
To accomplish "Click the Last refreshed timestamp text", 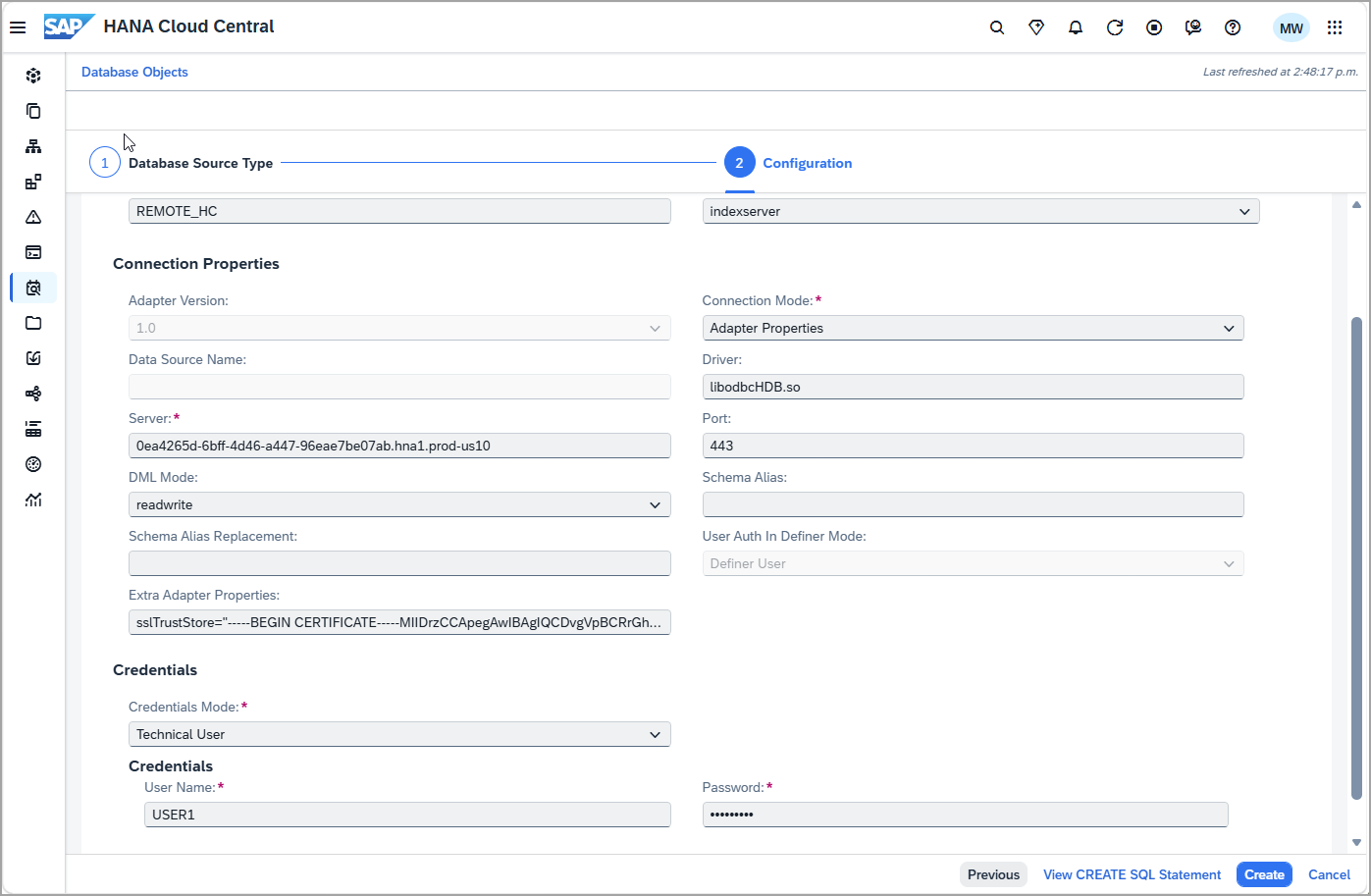I will pyautogui.click(x=1281, y=72).
